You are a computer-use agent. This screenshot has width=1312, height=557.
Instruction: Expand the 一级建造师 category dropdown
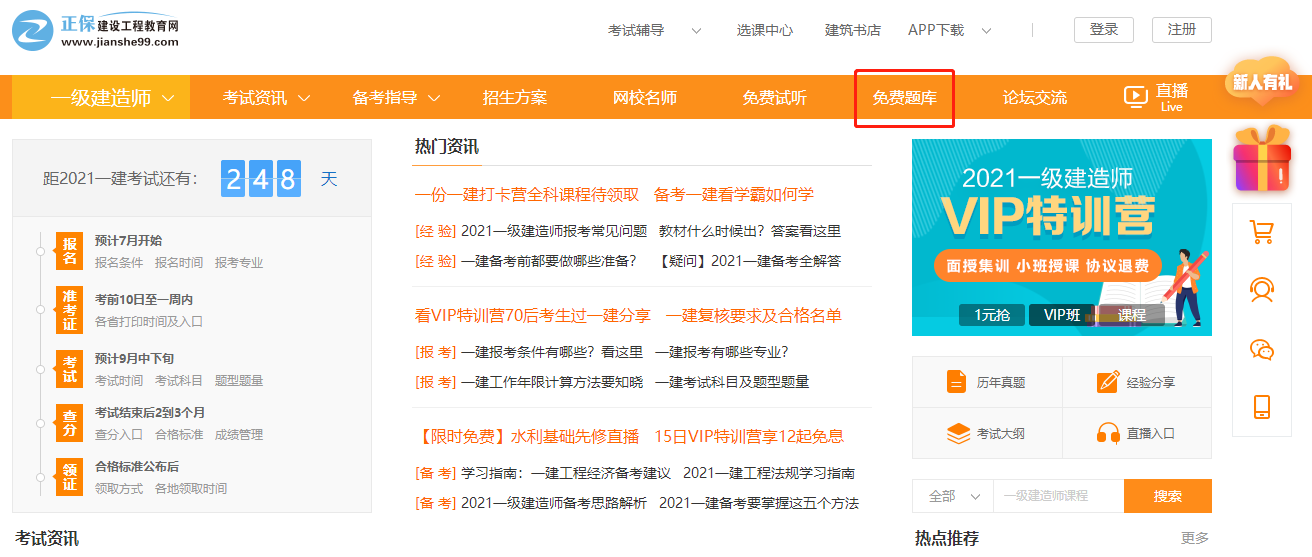[x=168, y=98]
